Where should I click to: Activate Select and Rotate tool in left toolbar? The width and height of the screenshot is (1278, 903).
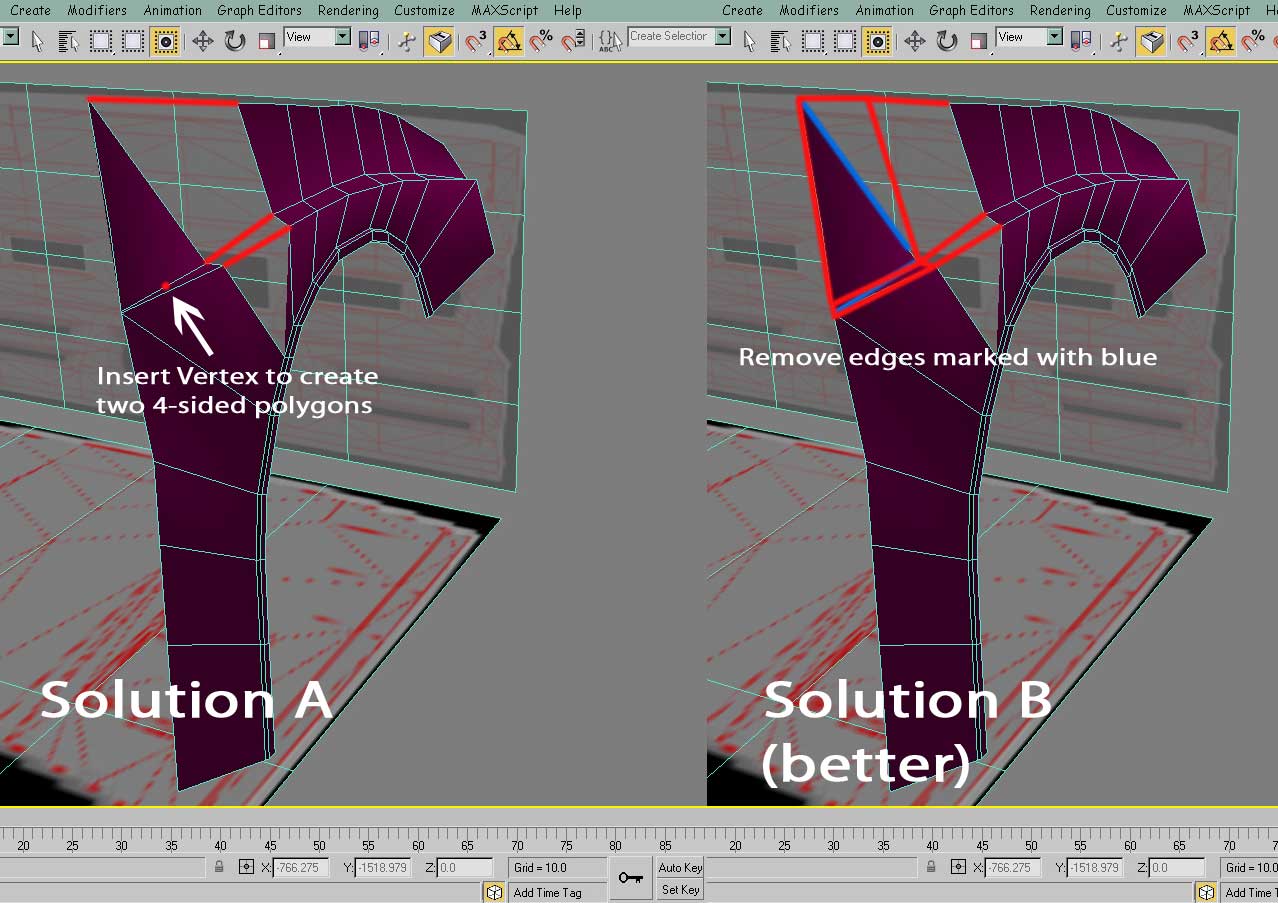[x=235, y=41]
